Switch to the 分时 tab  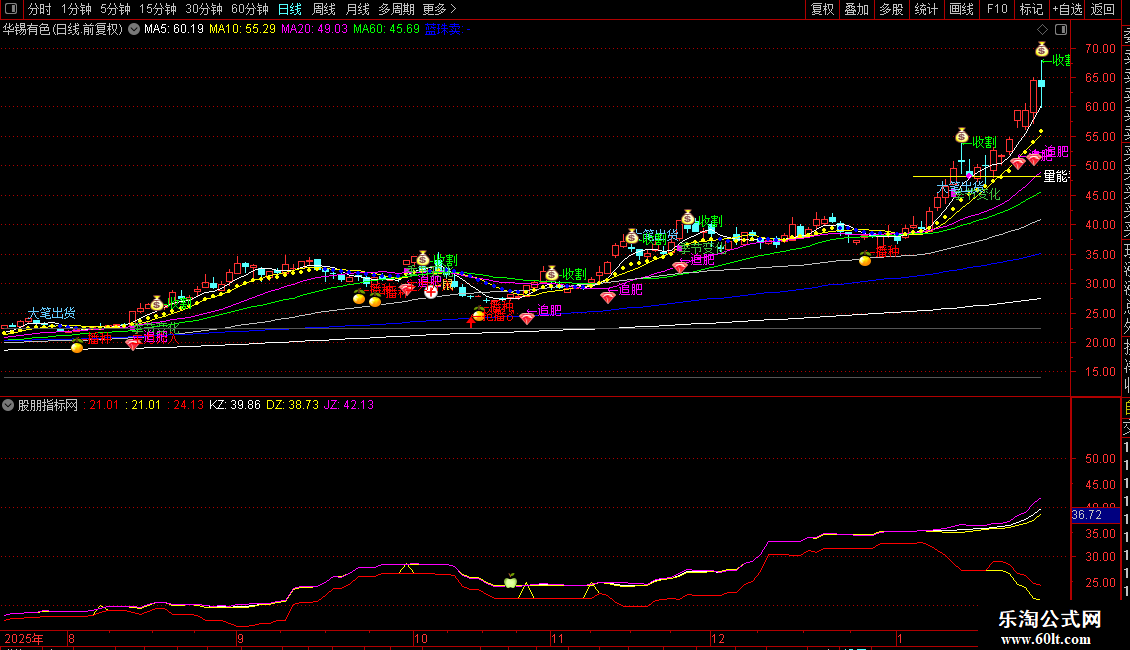coord(40,9)
